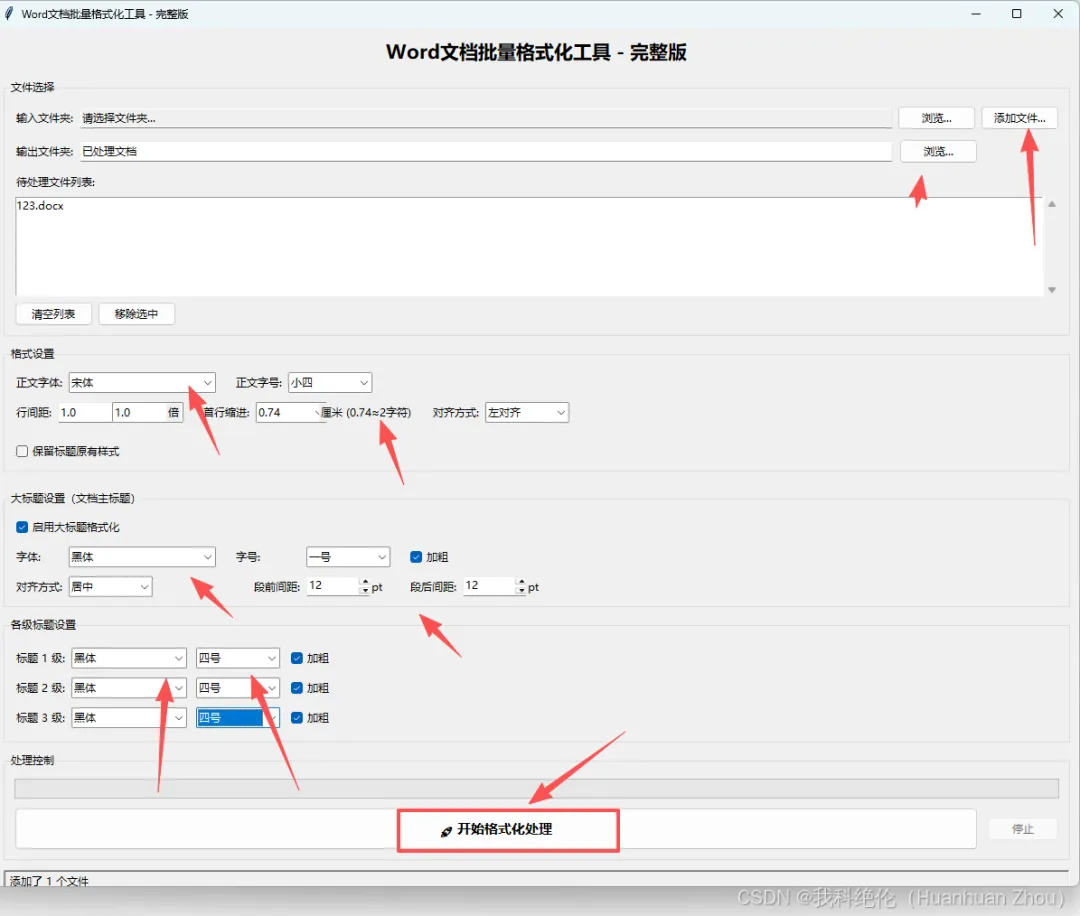Minimize the window

click(x=976, y=14)
